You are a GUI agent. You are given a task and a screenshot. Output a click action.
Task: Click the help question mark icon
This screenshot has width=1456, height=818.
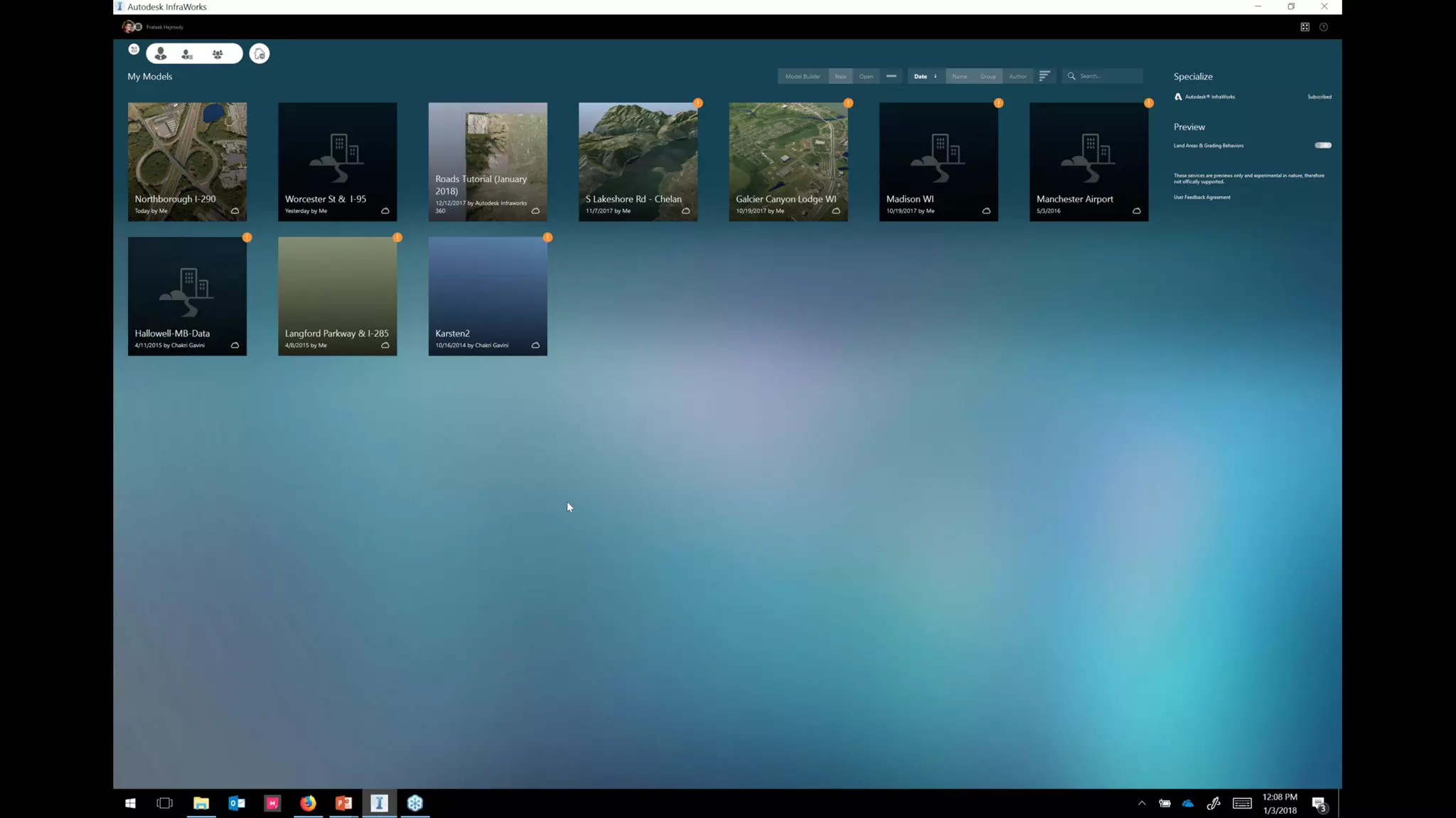pyautogui.click(x=1323, y=27)
